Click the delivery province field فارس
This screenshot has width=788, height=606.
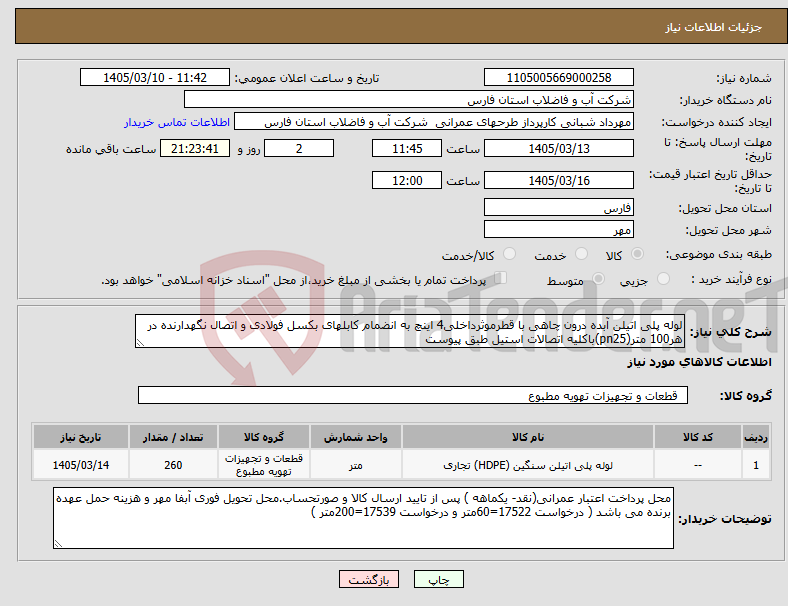[x=558, y=207]
